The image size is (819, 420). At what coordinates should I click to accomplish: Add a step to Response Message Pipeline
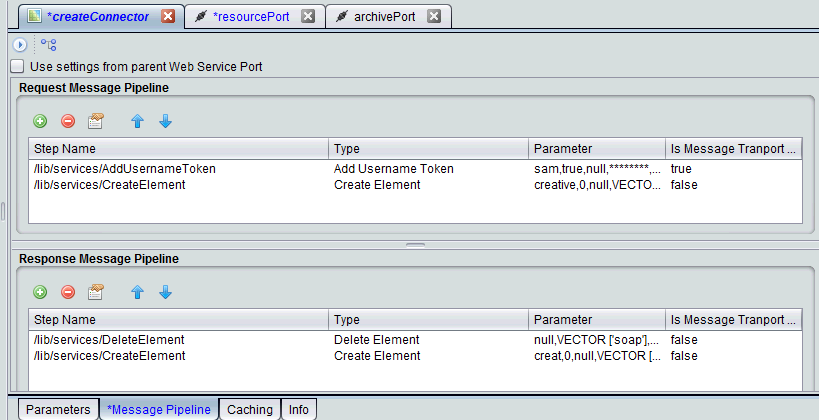tap(40, 292)
